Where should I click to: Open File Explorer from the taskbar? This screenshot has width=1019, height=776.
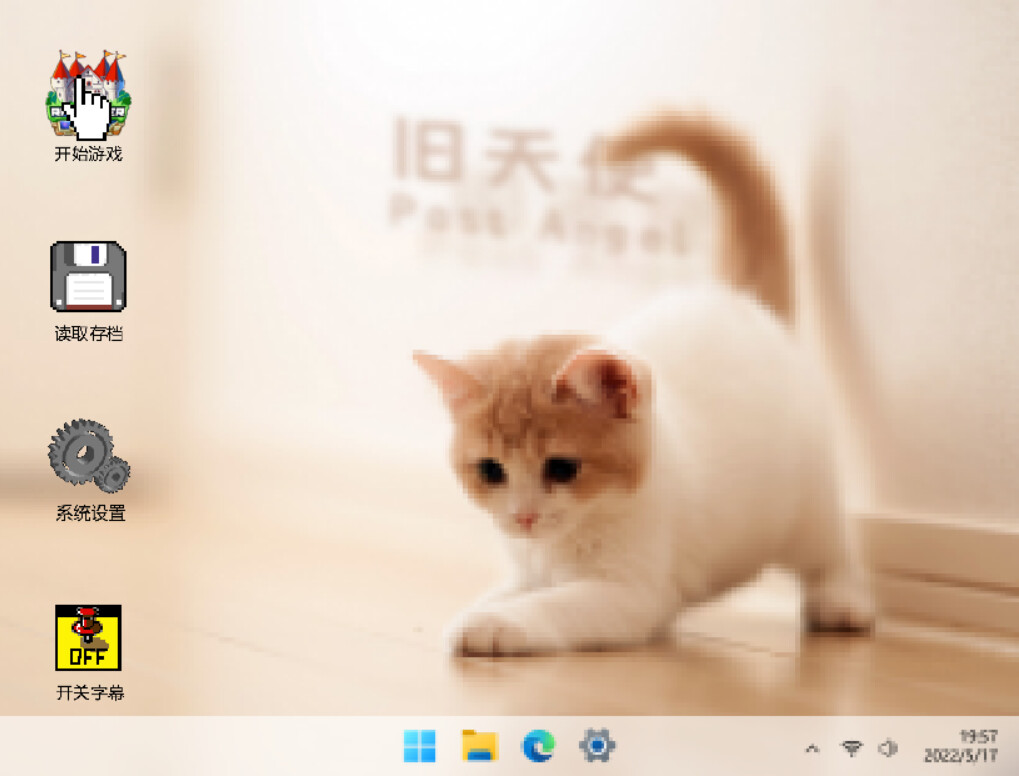point(478,744)
